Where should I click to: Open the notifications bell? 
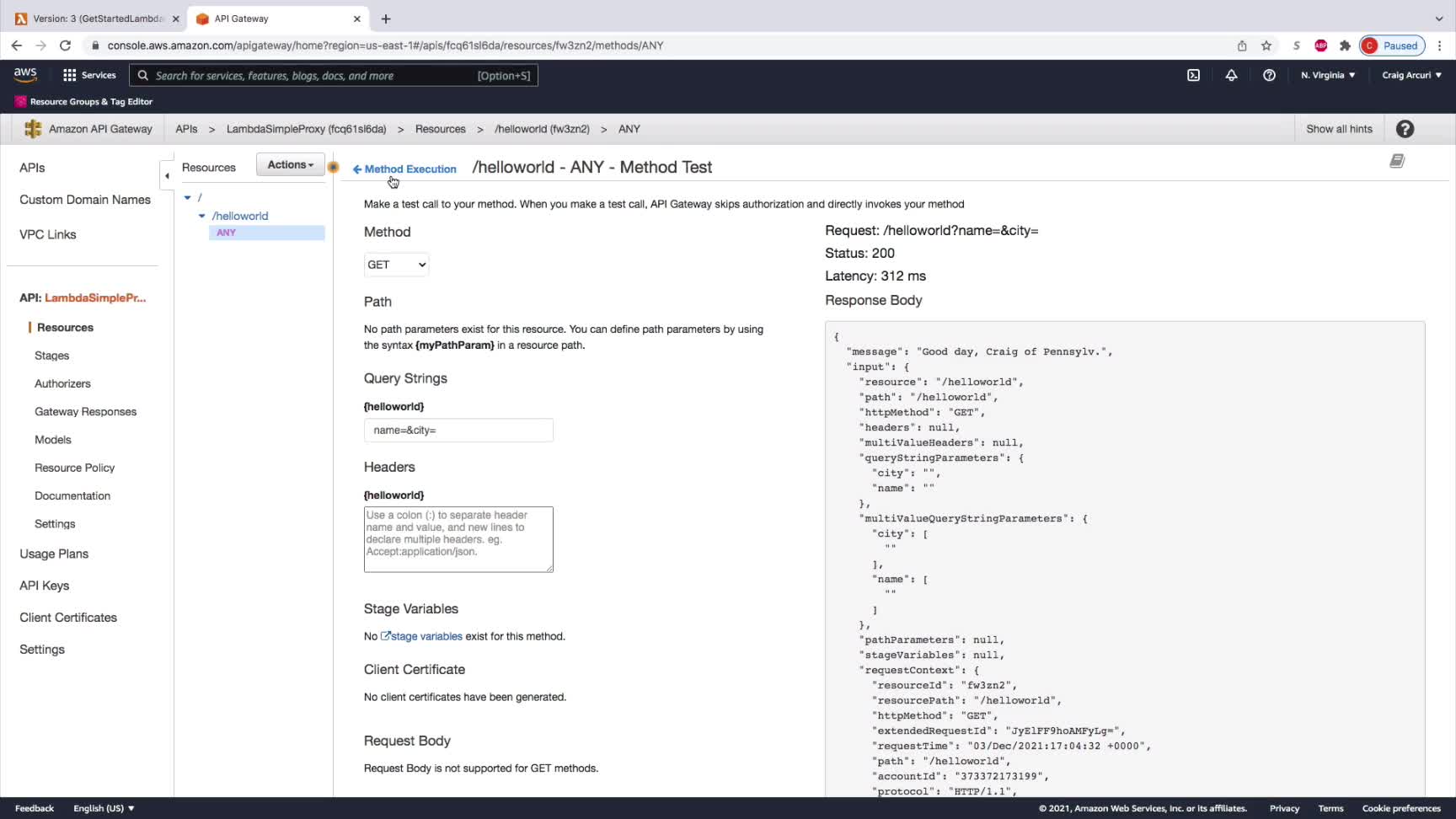point(1231,75)
